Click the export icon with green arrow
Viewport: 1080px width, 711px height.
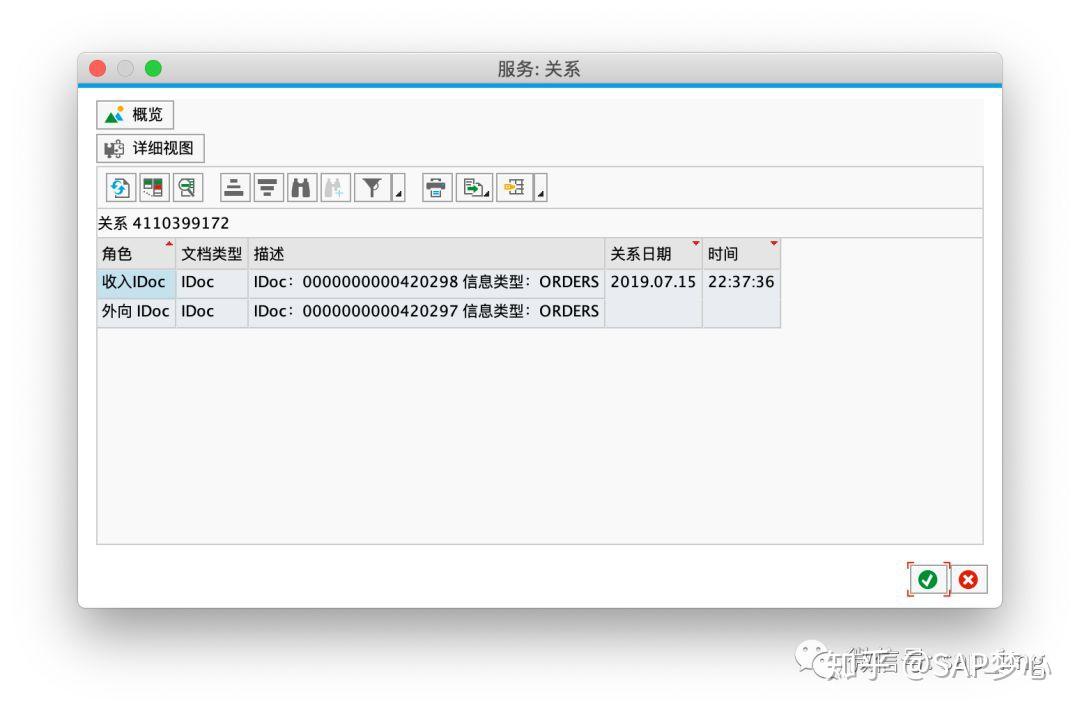(474, 187)
